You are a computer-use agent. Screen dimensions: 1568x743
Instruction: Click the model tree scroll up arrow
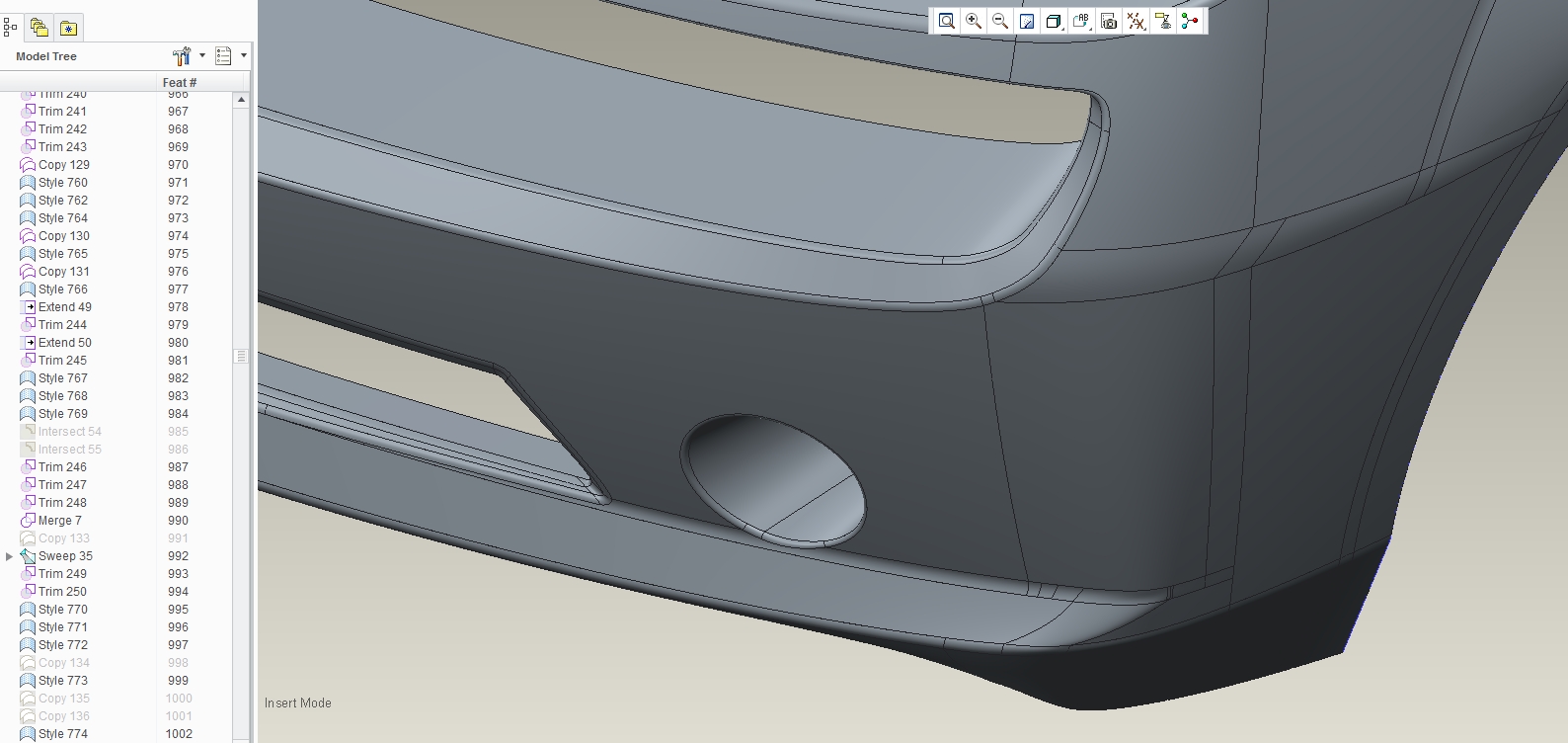coord(241,101)
